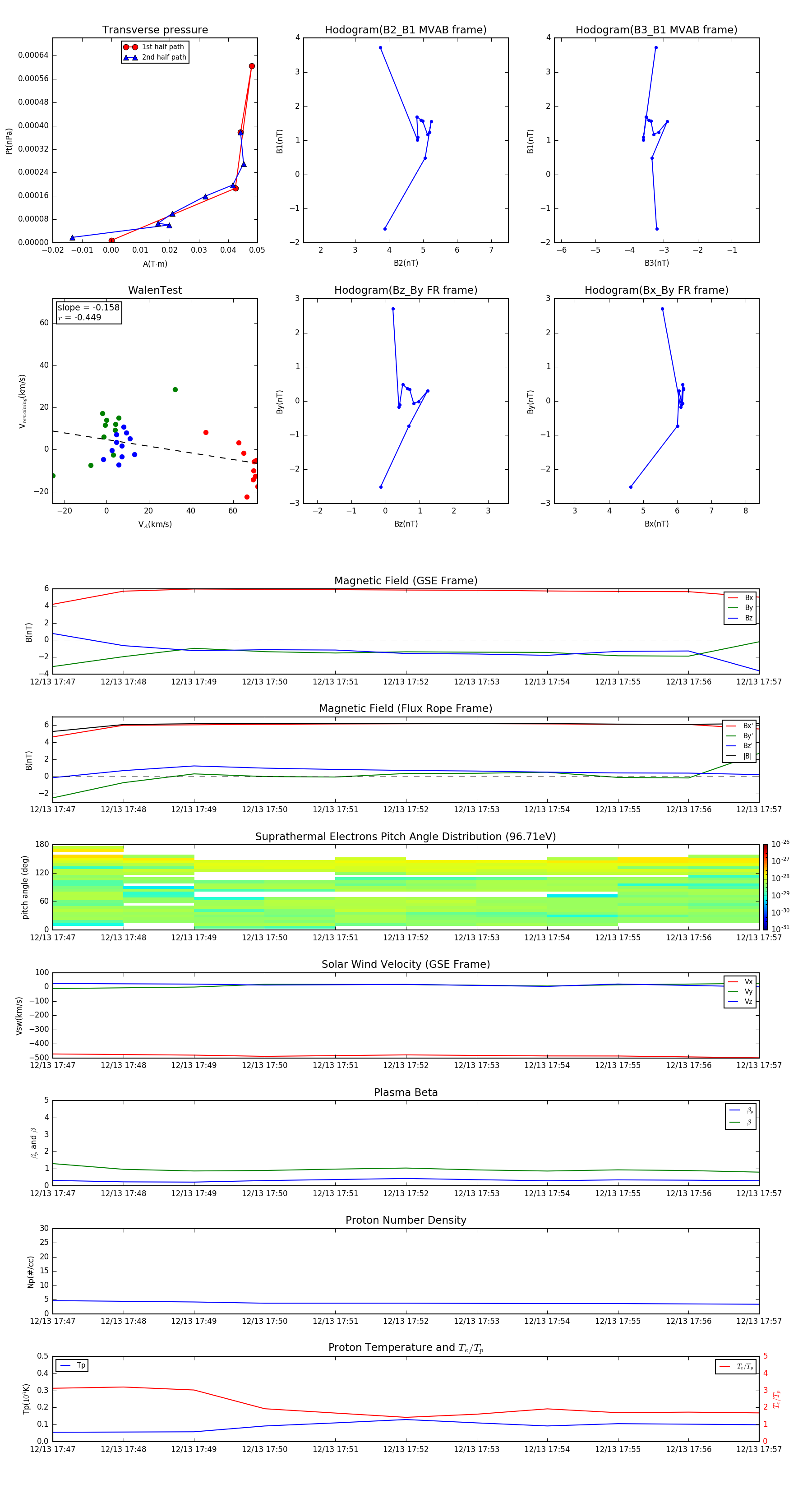Click the 'slope = -0.158' annotation
The height and width of the screenshot is (1489, 812).
88,308
